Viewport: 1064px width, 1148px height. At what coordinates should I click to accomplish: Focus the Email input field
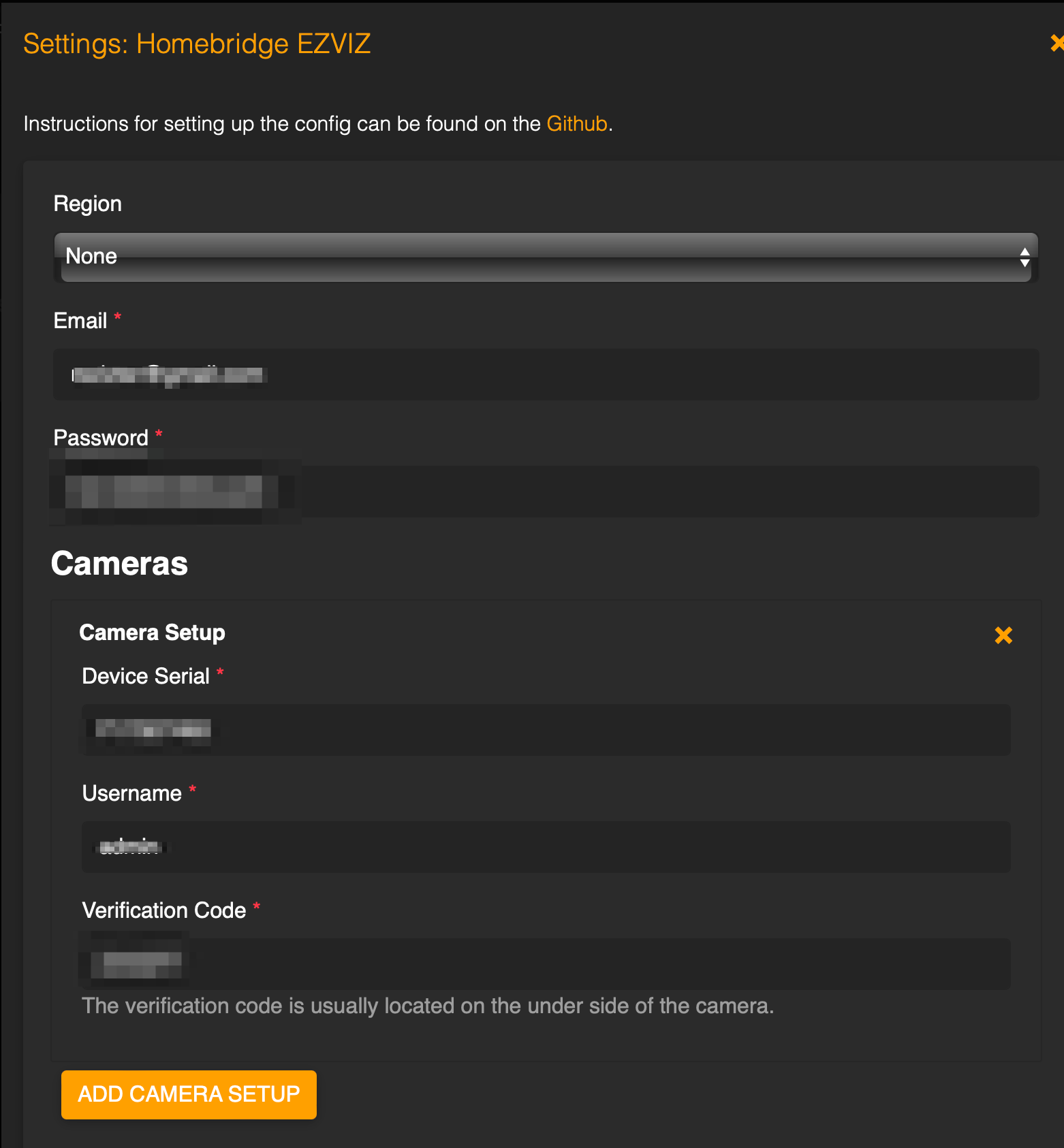click(546, 374)
